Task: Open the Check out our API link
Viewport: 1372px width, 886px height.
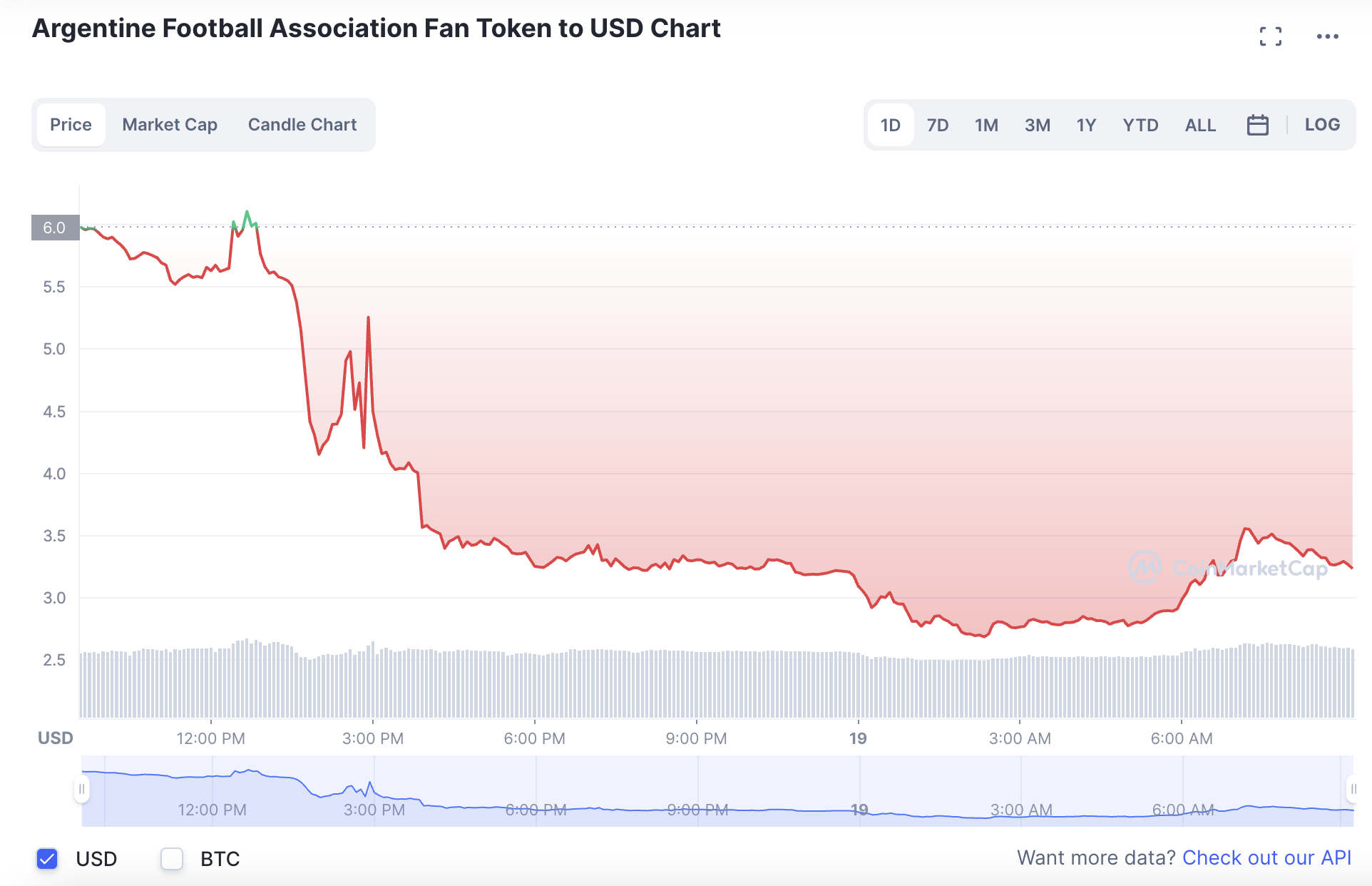Action: point(1267,857)
